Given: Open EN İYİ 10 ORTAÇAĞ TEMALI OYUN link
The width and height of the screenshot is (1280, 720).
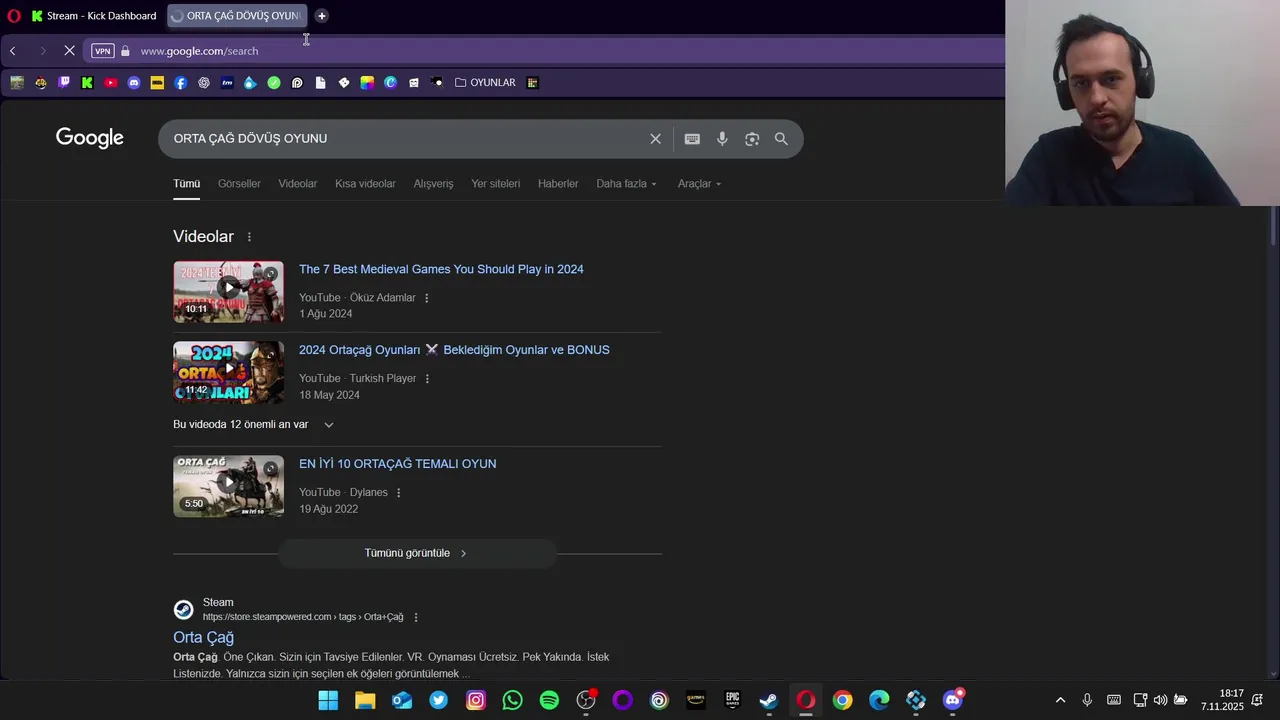Looking at the screenshot, I should point(398,464).
